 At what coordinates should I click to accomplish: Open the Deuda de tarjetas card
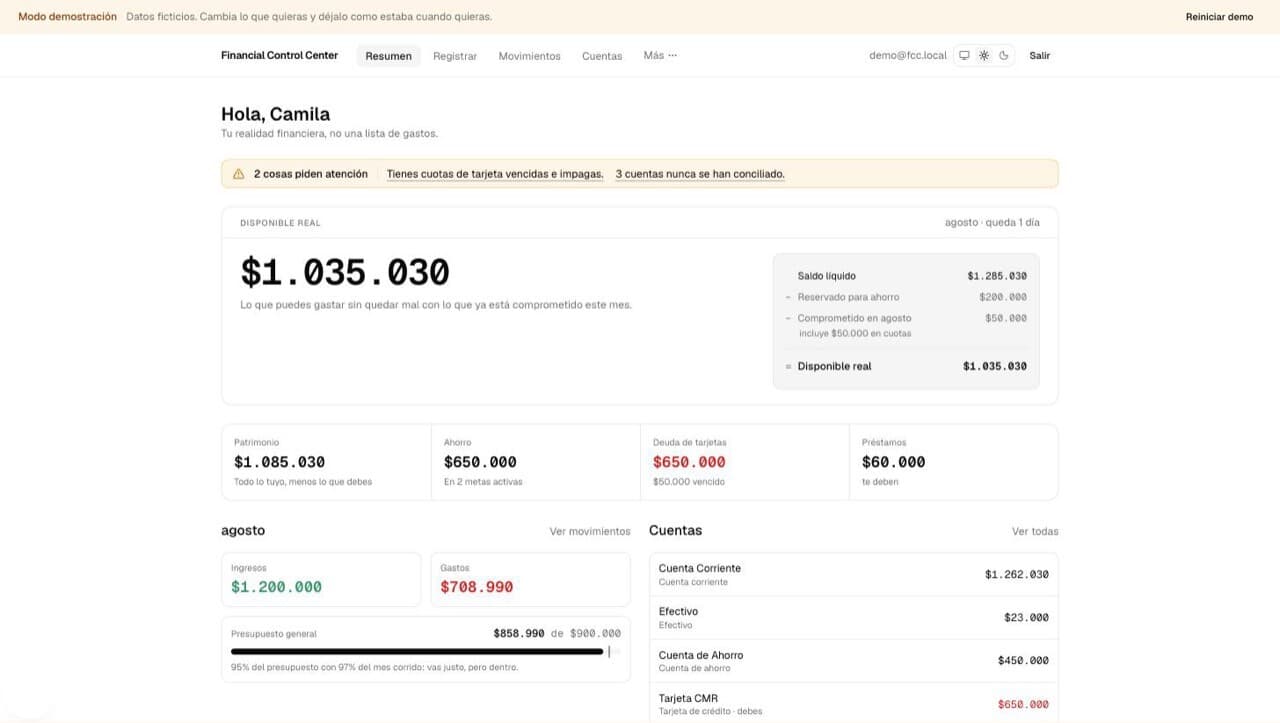745,462
